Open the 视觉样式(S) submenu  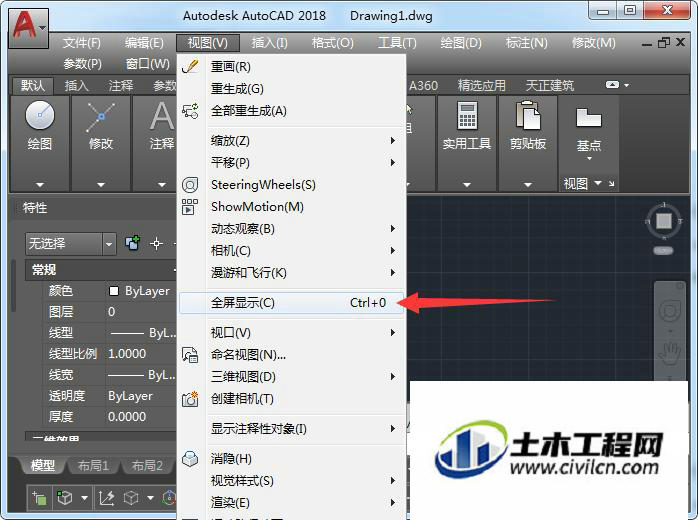tap(292, 481)
